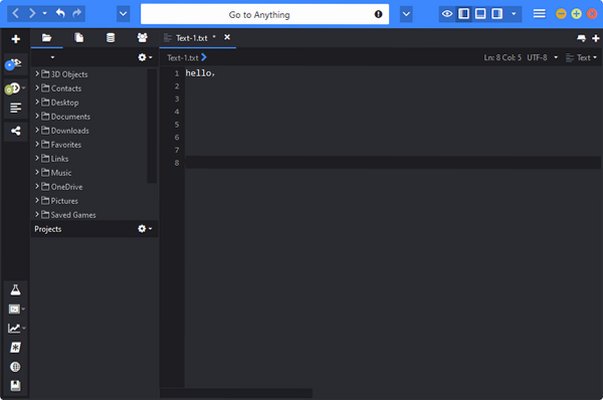This screenshot has height=400, width=603.
Task: Open the hamburger main menu
Action: click(539, 14)
